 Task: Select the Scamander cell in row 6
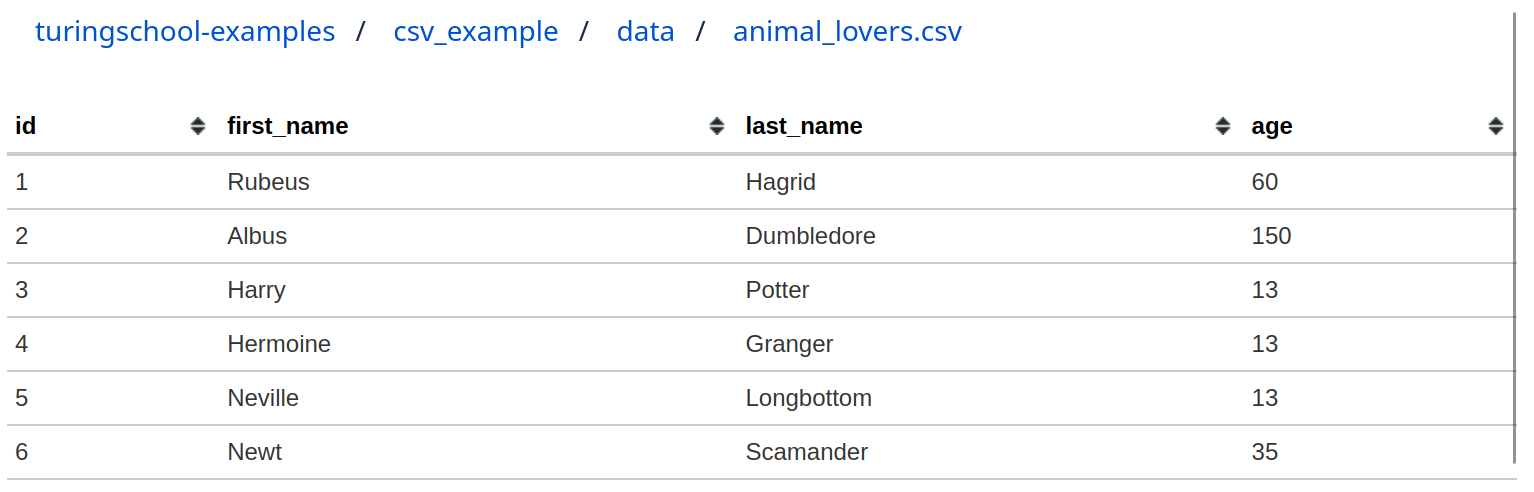(807, 452)
